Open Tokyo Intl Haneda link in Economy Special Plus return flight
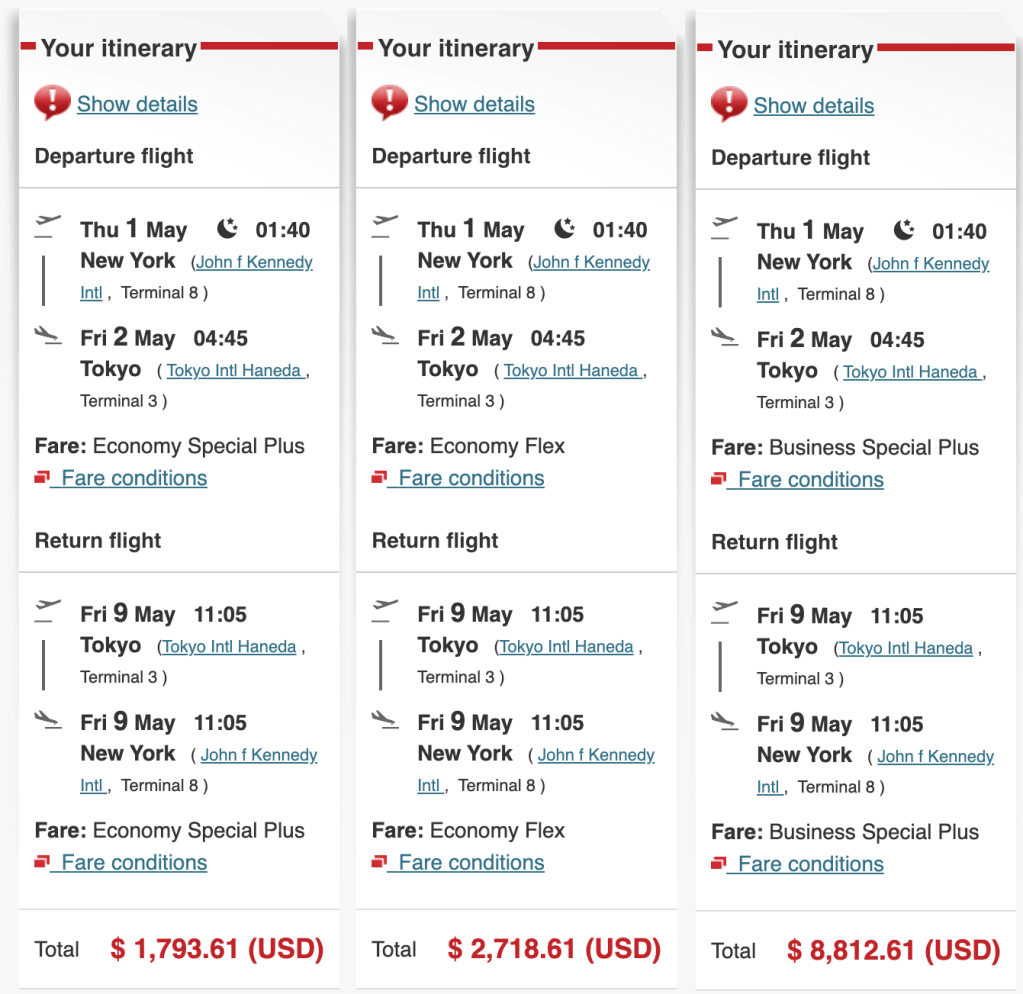This screenshot has width=1023, height=994. coord(229,647)
